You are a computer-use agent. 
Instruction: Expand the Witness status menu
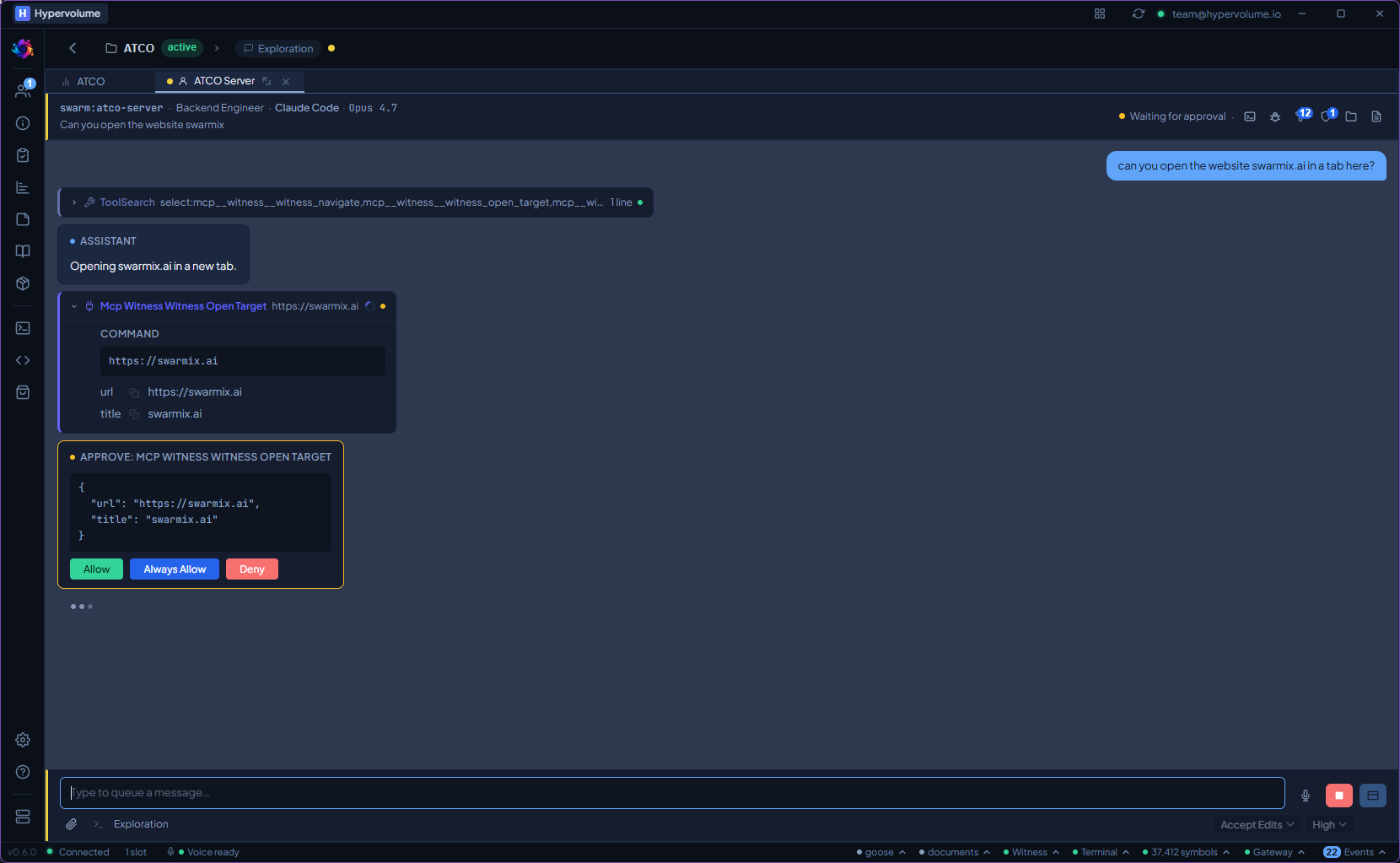(x=1031, y=852)
